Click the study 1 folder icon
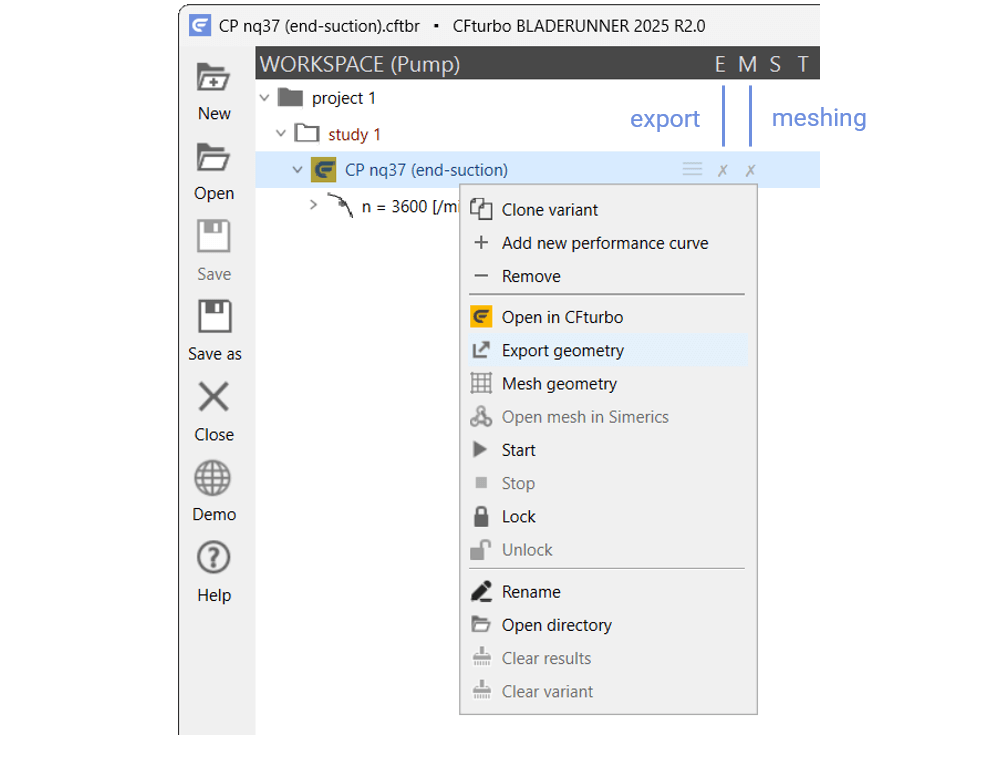 point(307,133)
